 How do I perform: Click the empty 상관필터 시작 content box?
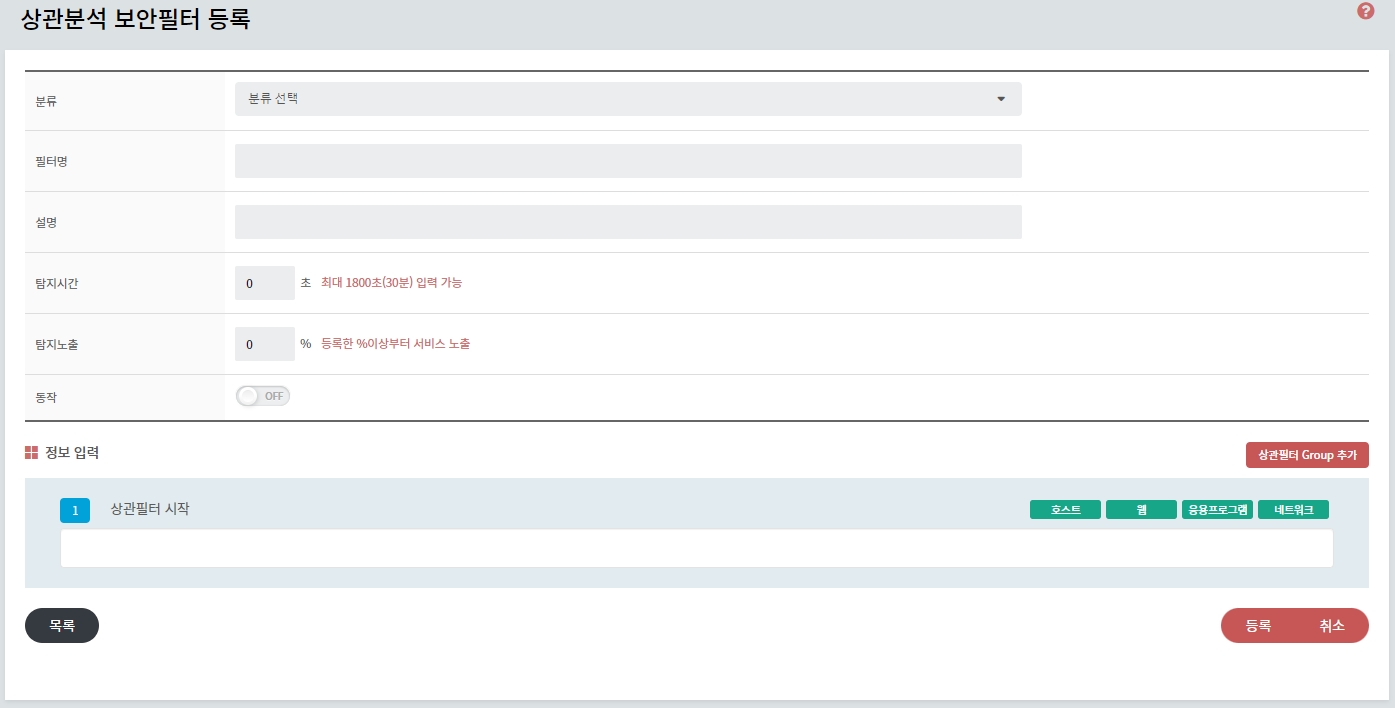[x=696, y=548]
